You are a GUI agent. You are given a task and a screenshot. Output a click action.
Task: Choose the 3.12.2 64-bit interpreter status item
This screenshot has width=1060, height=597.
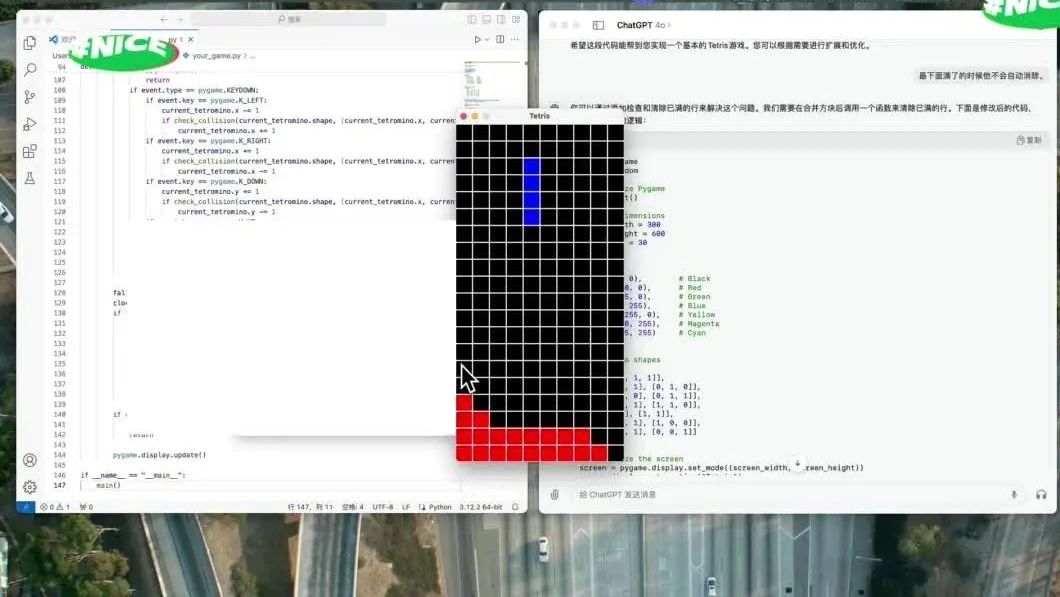pos(481,506)
